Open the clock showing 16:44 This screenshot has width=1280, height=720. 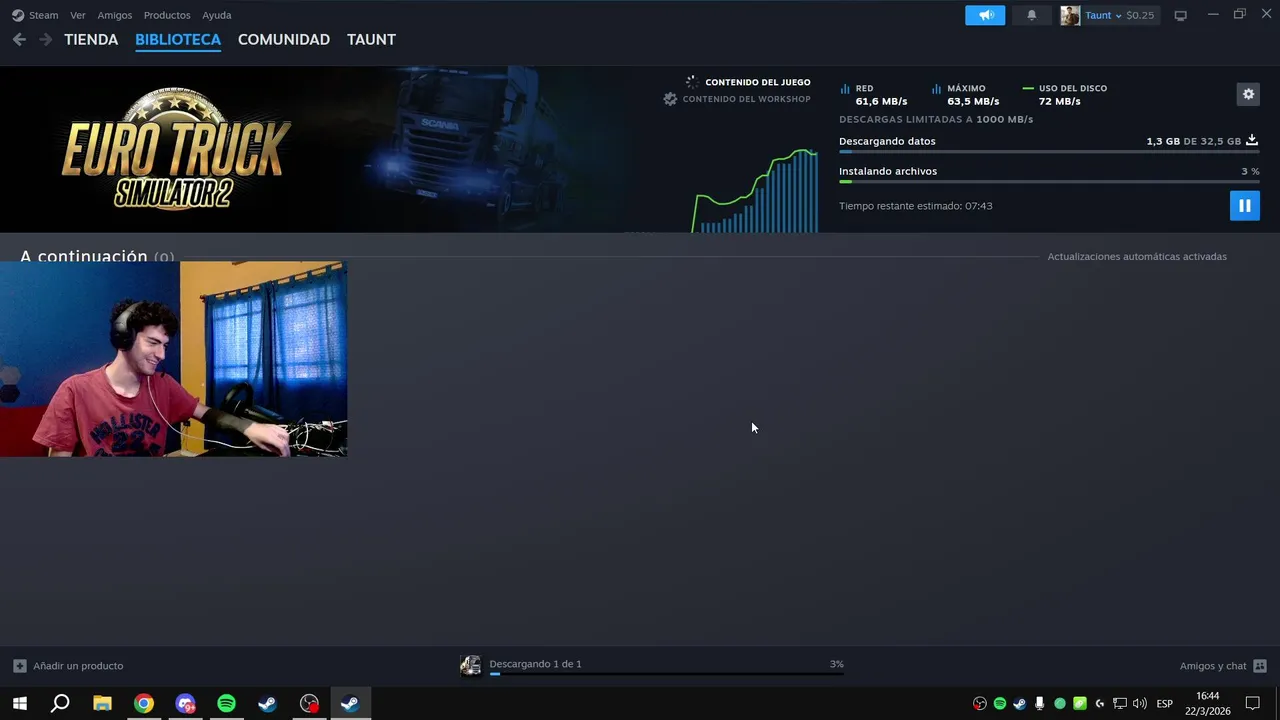pos(1208,704)
